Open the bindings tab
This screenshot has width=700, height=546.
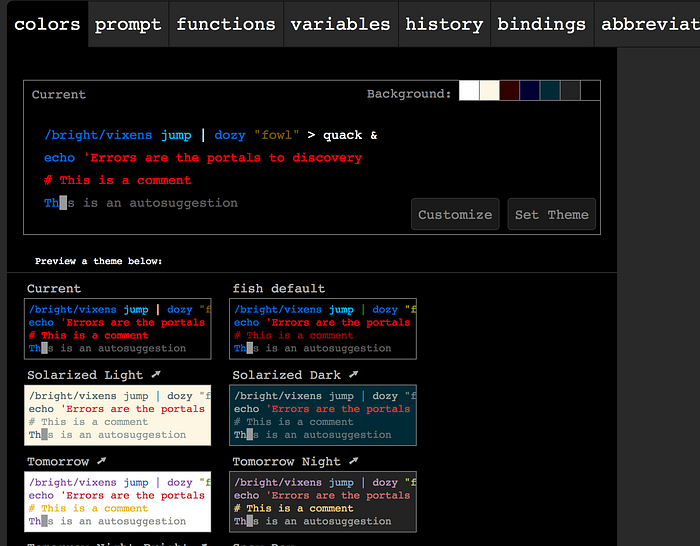click(x=542, y=24)
